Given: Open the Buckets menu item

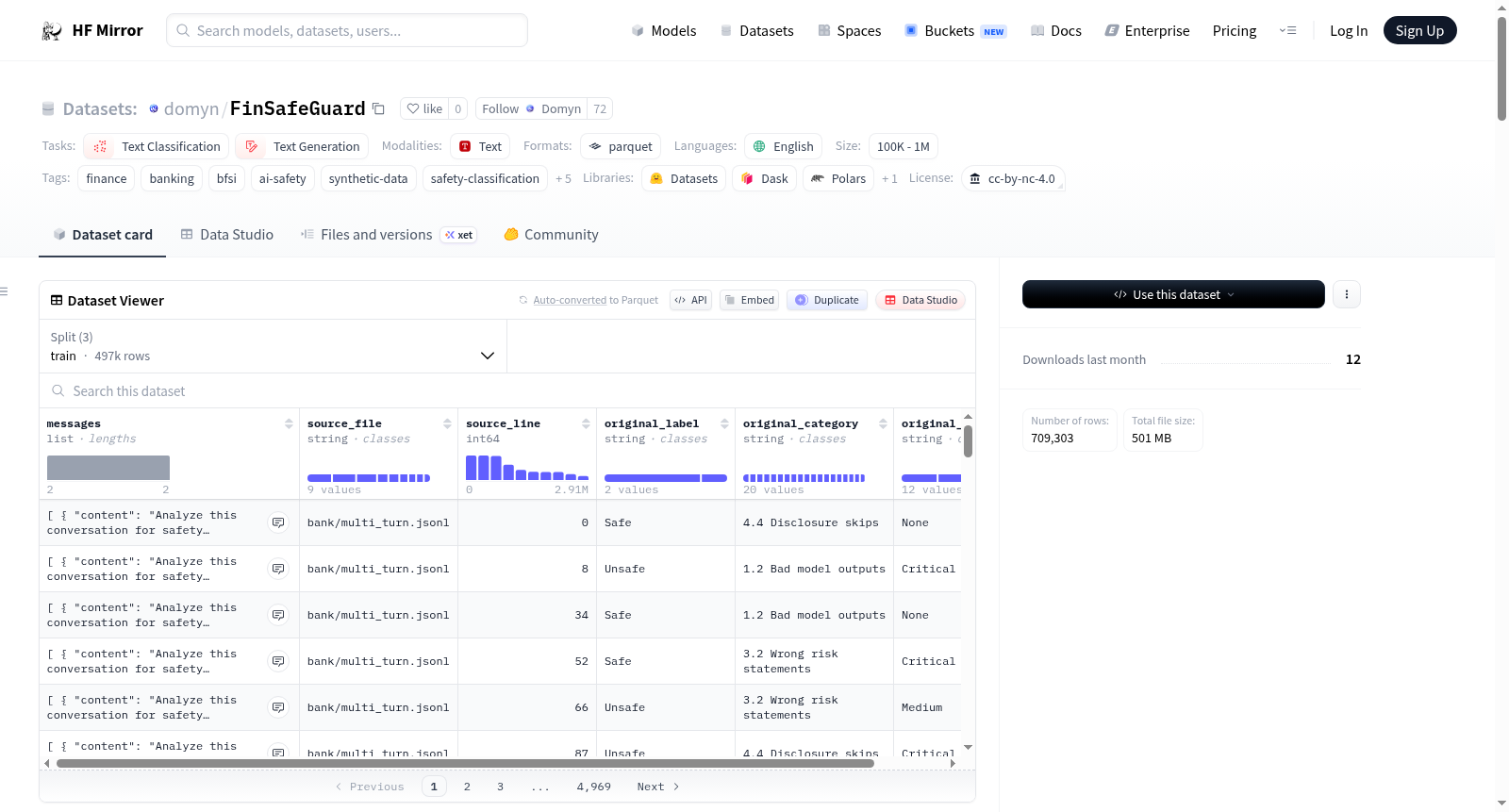Looking at the screenshot, I should pos(955,30).
